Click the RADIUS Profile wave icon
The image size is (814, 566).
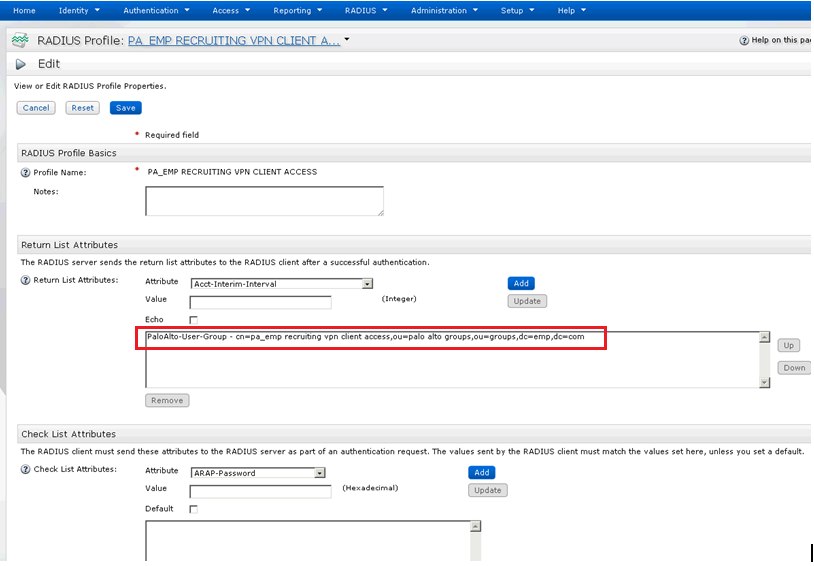click(x=19, y=41)
